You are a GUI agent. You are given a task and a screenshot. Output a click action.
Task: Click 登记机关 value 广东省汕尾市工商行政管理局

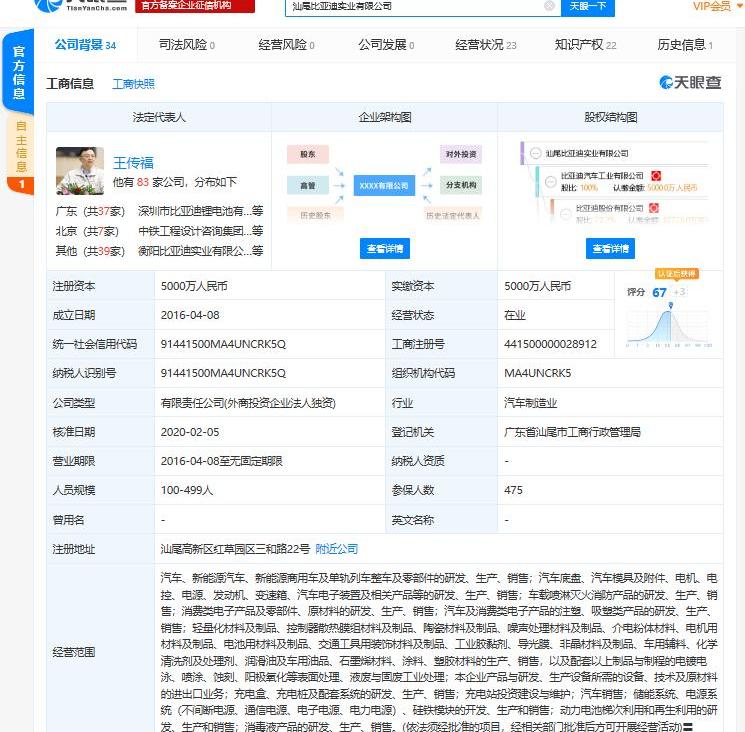click(573, 432)
